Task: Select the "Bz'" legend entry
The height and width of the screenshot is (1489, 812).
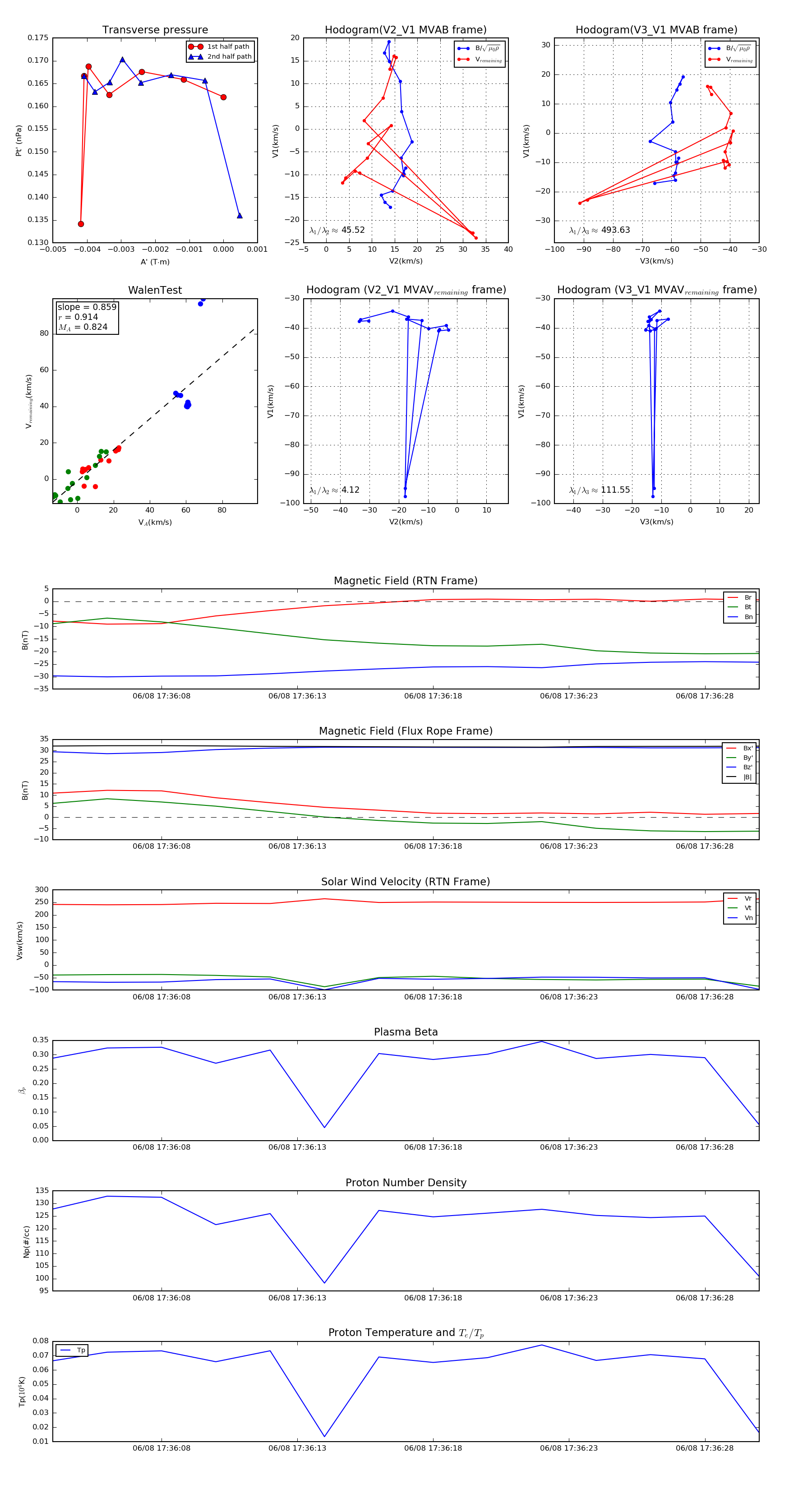Action: point(739,768)
